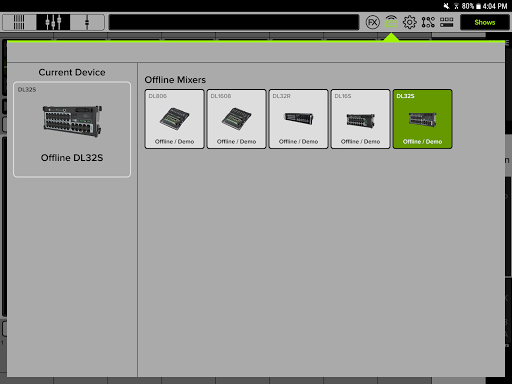Open the settings gear icon
This screenshot has width=512, height=384.
409,22
